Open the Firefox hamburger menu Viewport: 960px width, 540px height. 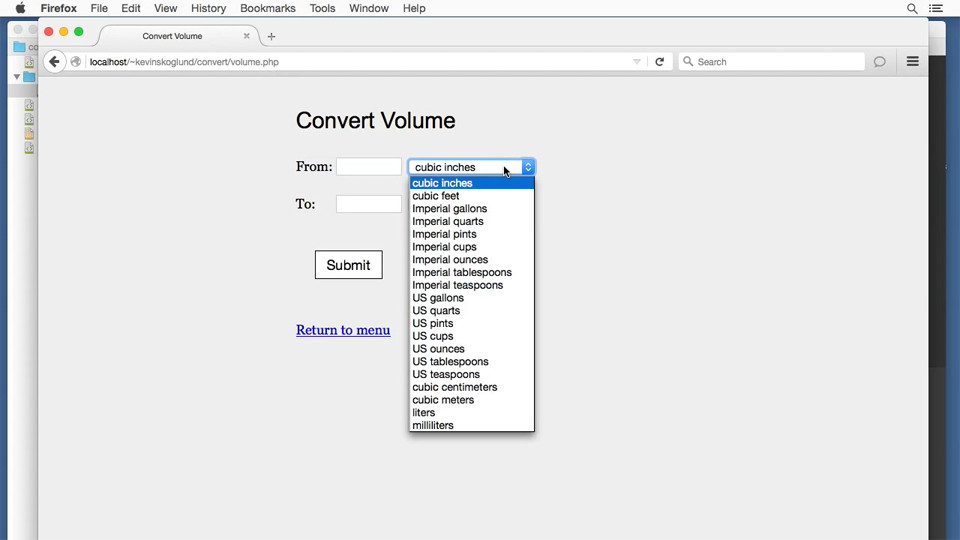(x=912, y=61)
